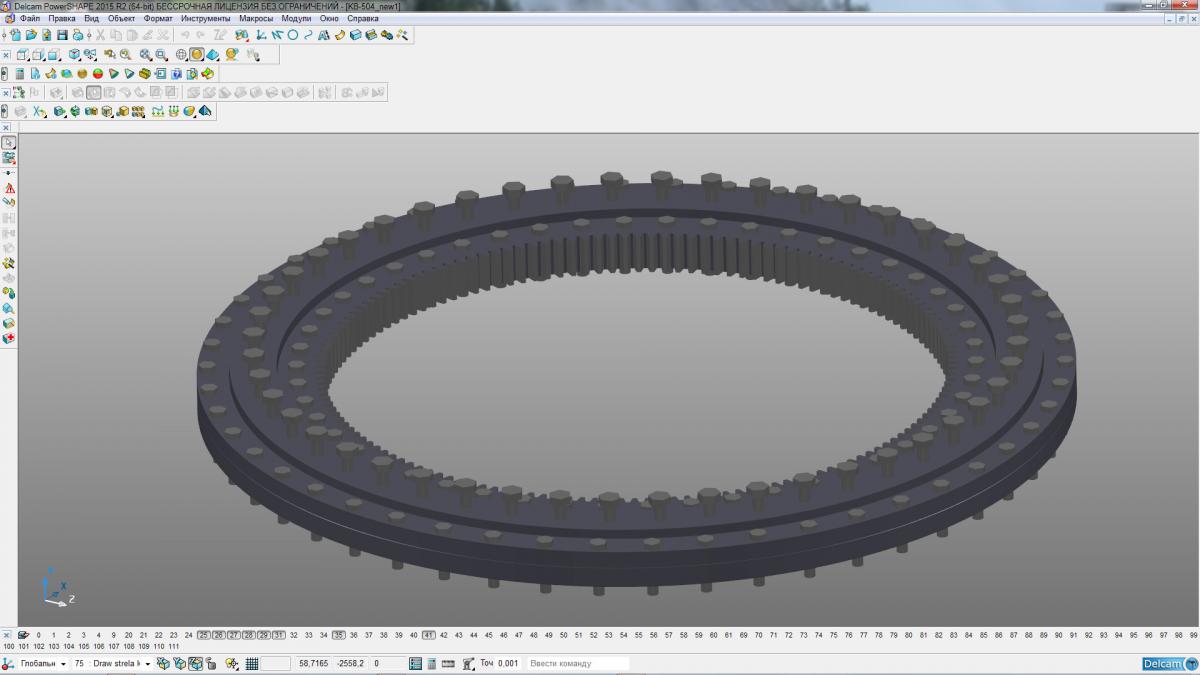The height and width of the screenshot is (675, 1200).
Task: Click the blue cone icon in bottom toolbar row
Action: 205,111
